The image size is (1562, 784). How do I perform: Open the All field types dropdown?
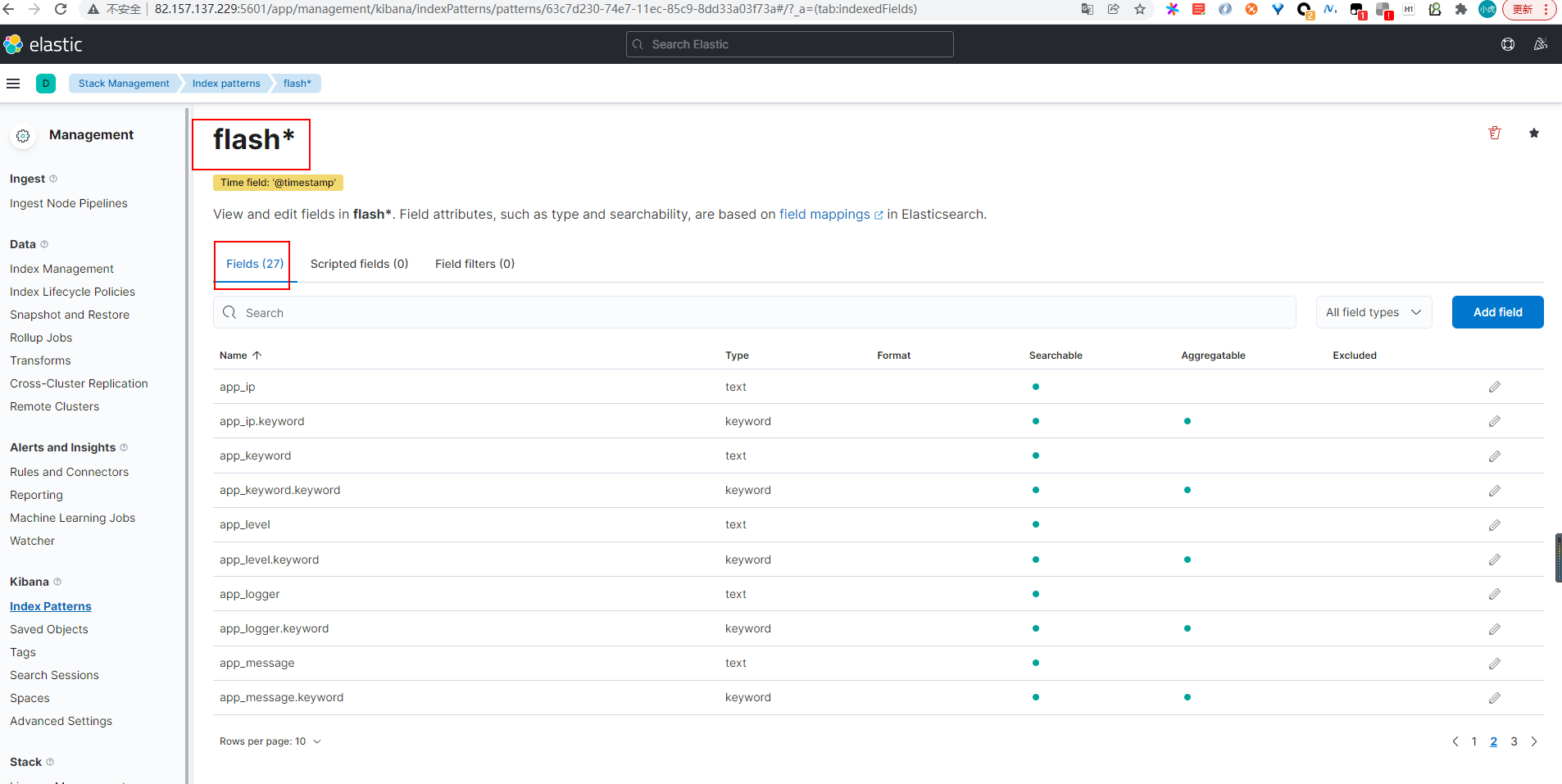click(x=1374, y=312)
